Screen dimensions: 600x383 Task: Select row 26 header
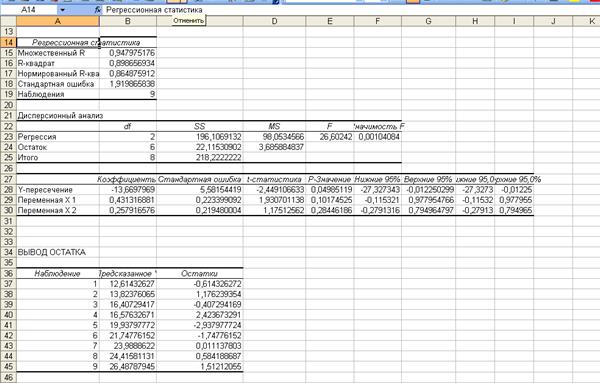click(8, 168)
